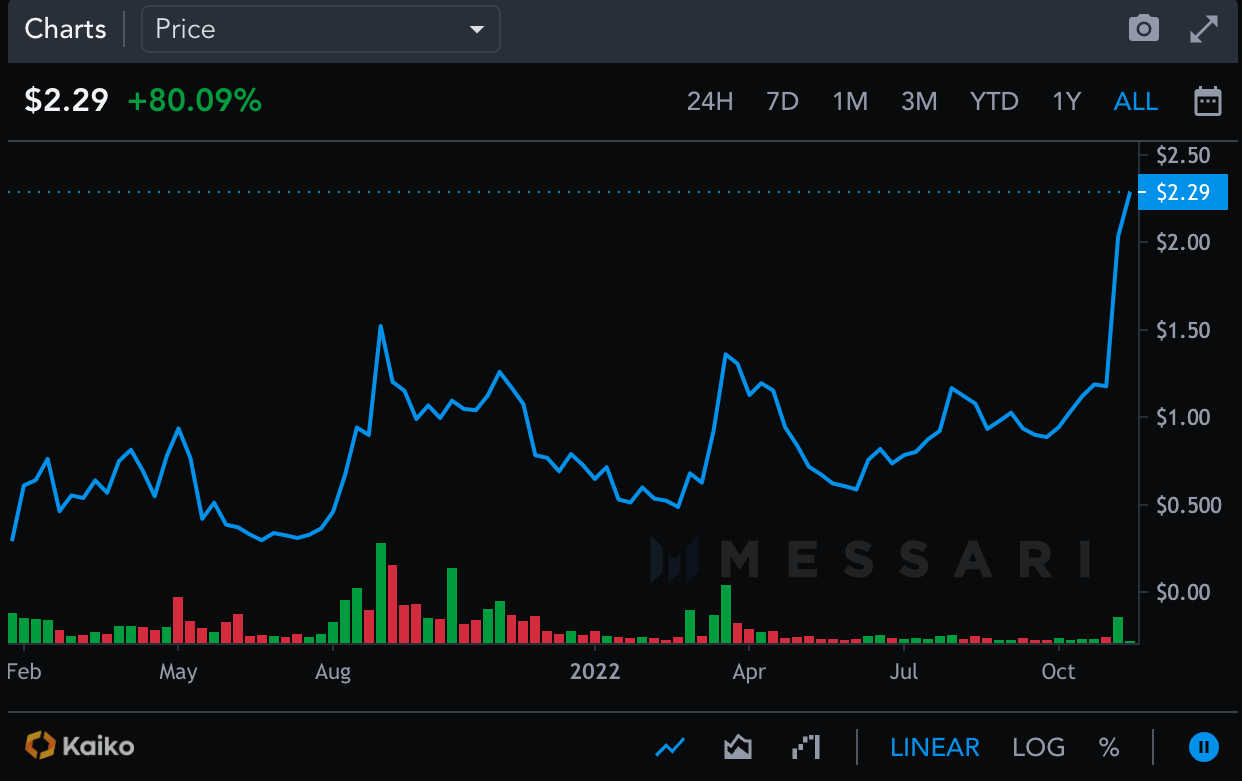Open the Price metric dropdown
1242x781 pixels.
[x=320, y=29]
